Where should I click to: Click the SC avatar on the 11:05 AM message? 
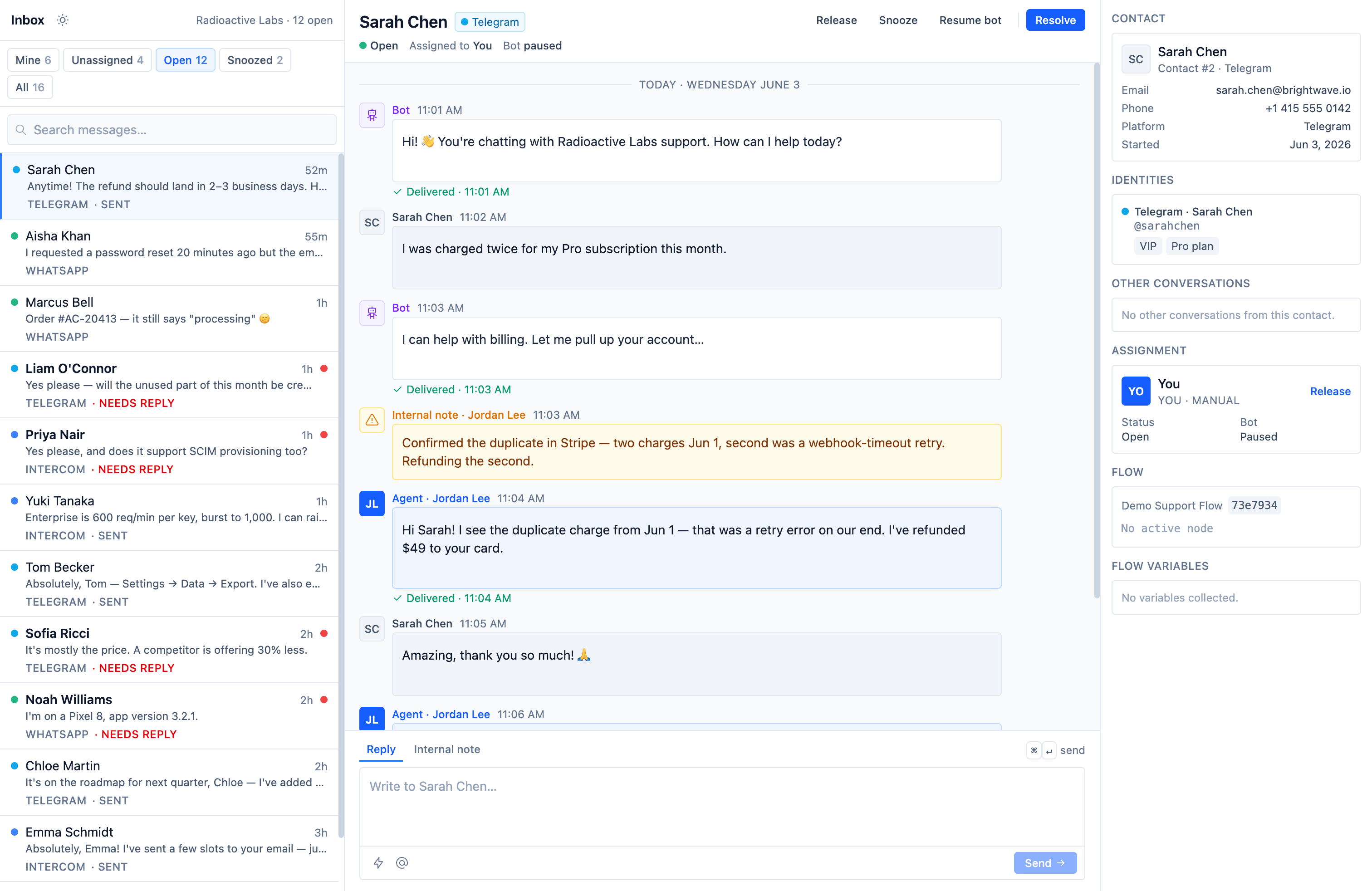[x=372, y=629]
